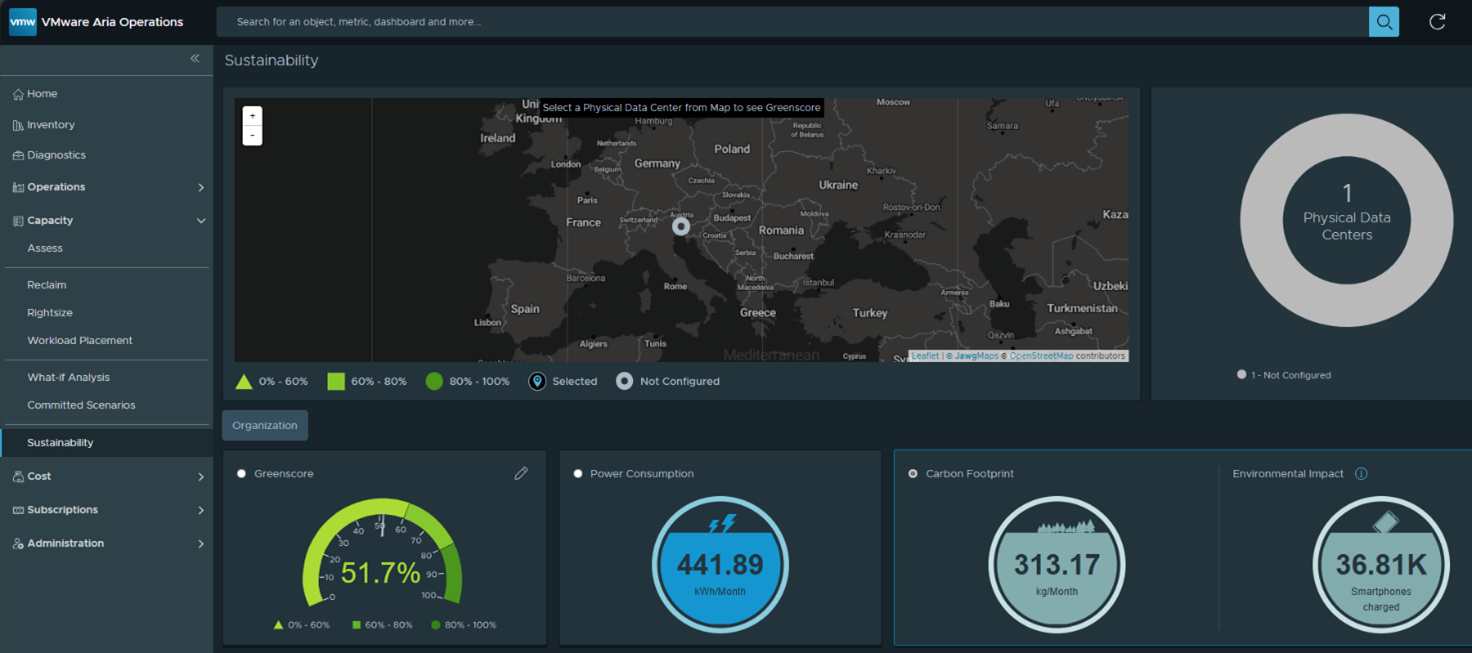
Task: Zoom out on the map
Action: click(253, 135)
